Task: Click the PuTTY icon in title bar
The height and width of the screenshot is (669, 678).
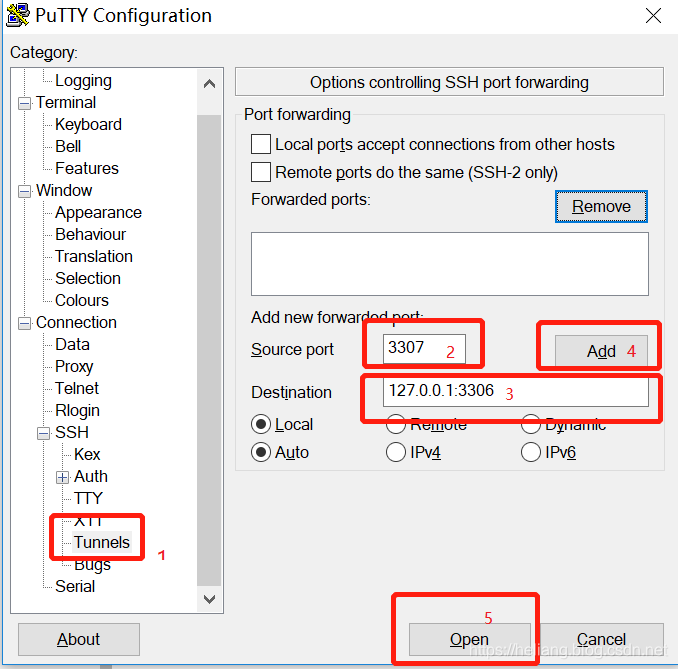Action: [x=18, y=15]
